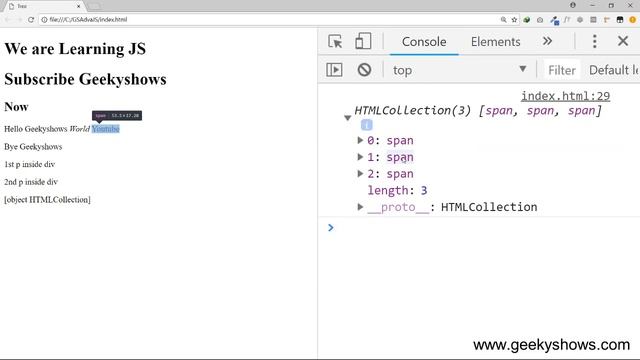
Task: Close the Test browser tab
Action: pos(78,6)
